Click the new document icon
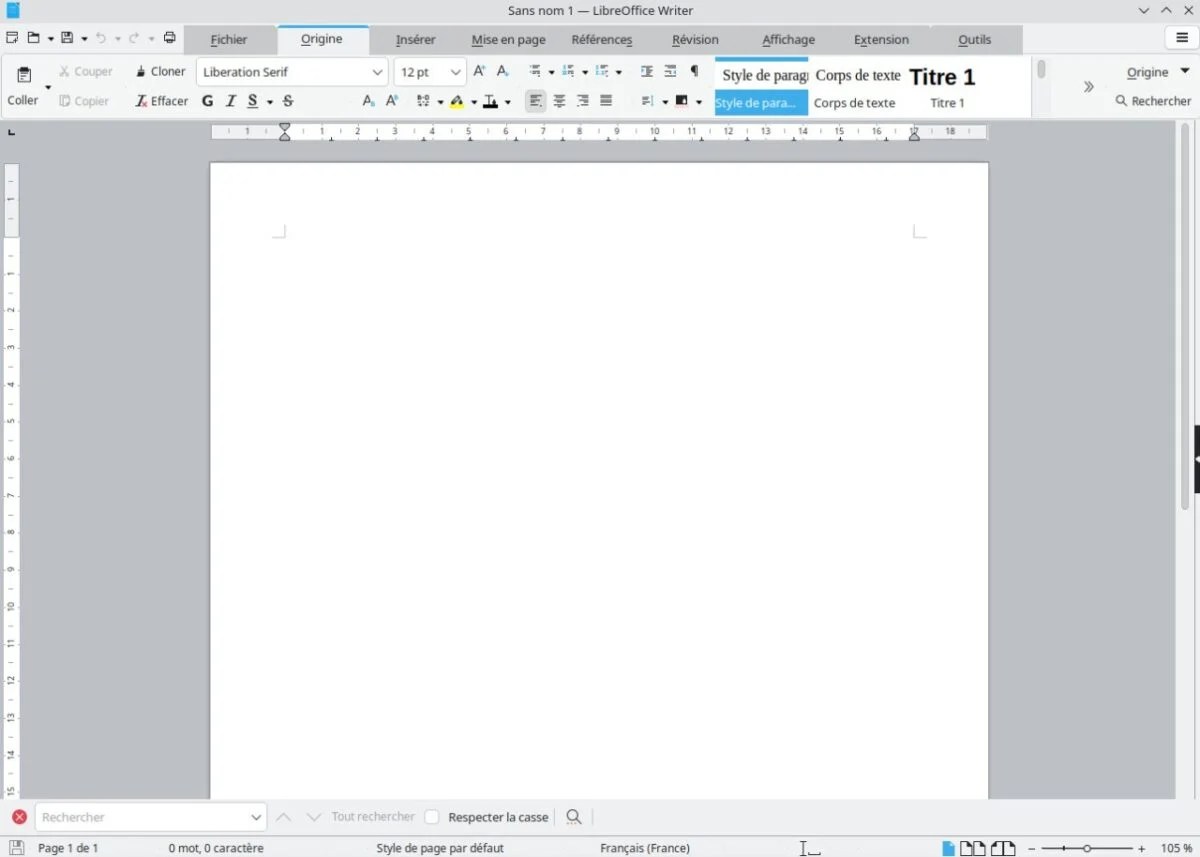Image resolution: width=1200 pixels, height=857 pixels. 12,38
